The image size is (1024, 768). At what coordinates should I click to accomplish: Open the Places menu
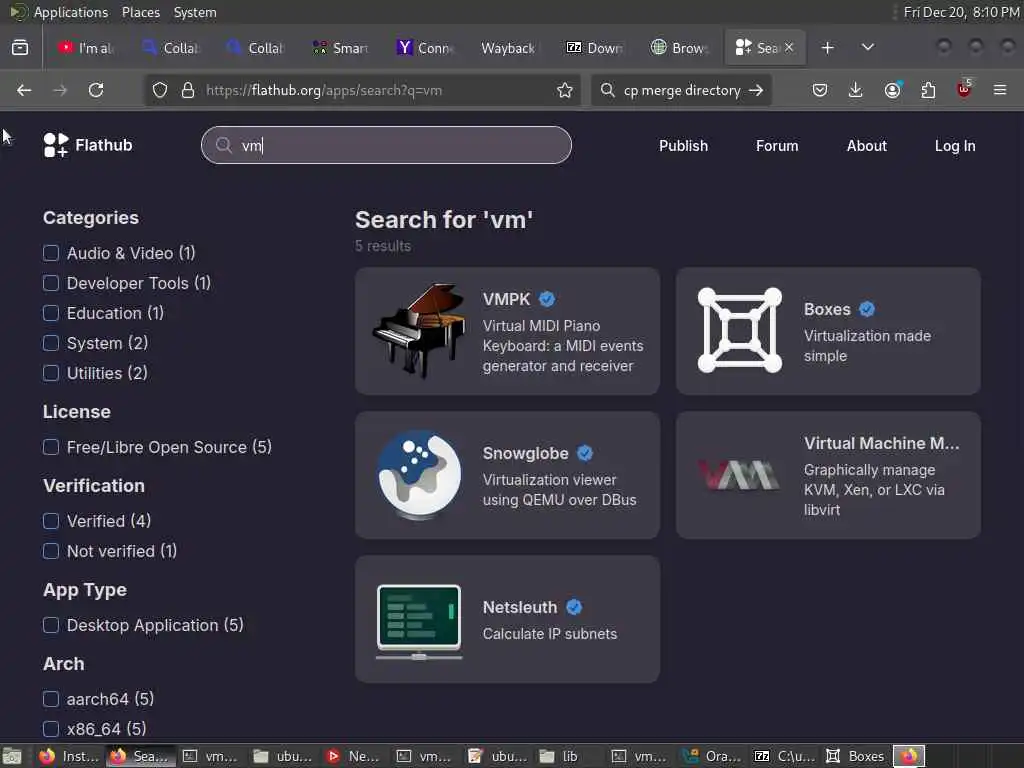click(141, 12)
